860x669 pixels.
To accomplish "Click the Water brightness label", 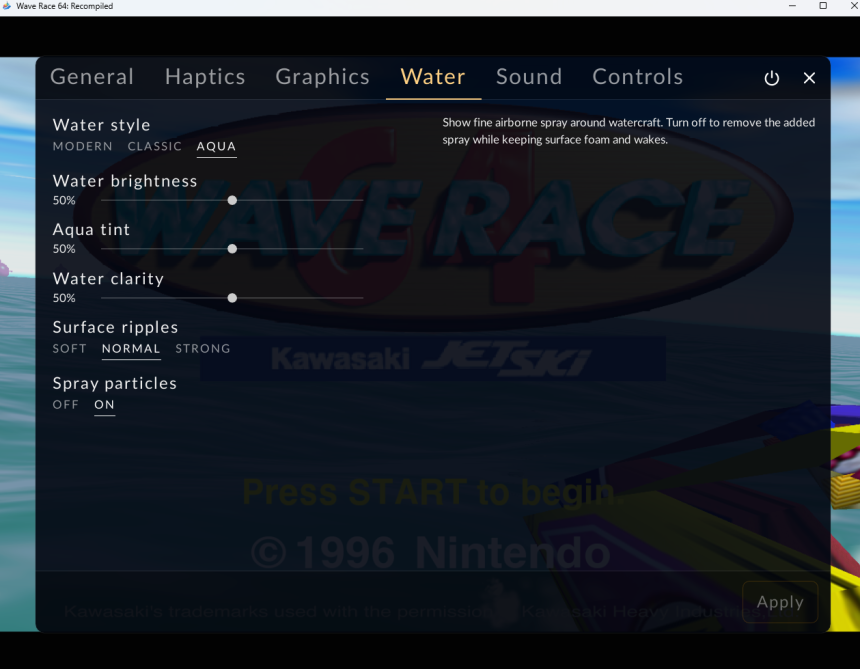I will point(125,181).
